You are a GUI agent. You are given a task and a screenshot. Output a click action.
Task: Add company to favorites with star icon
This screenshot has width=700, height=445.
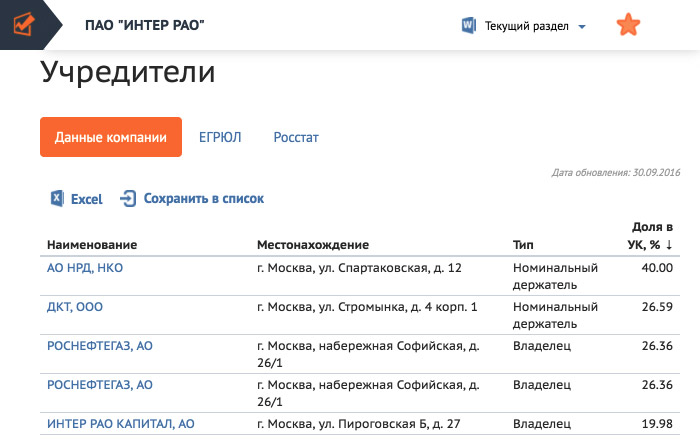pyautogui.click(x=628, y=25)
